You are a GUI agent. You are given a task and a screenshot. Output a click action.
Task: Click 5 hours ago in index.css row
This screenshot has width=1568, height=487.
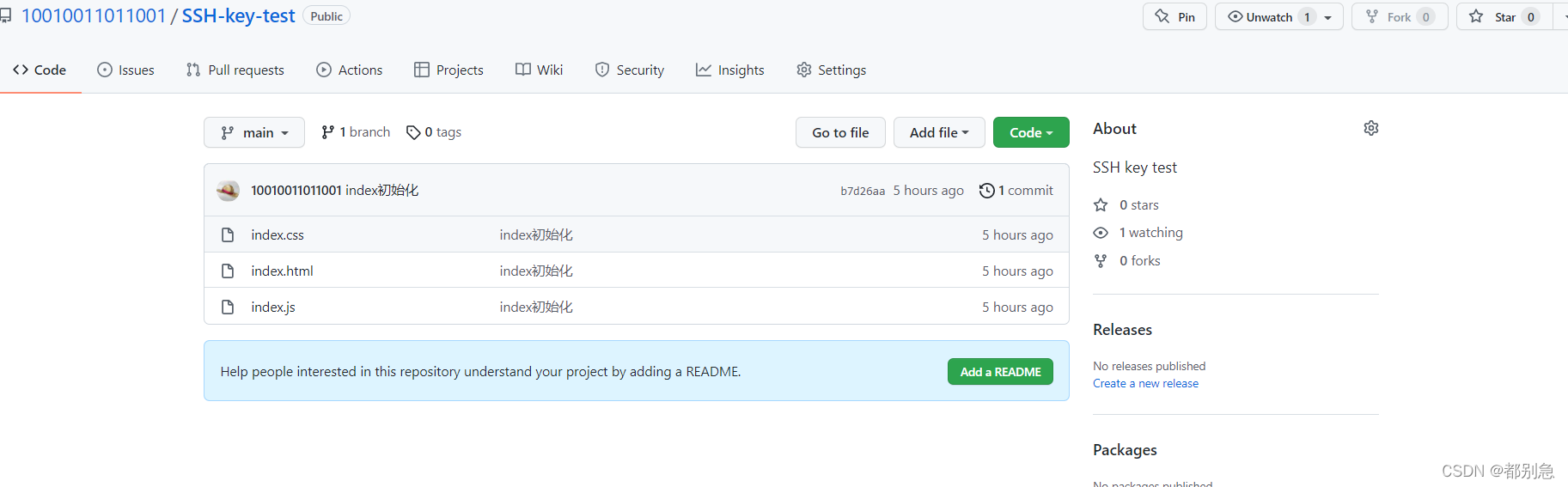click(1017, 234)
